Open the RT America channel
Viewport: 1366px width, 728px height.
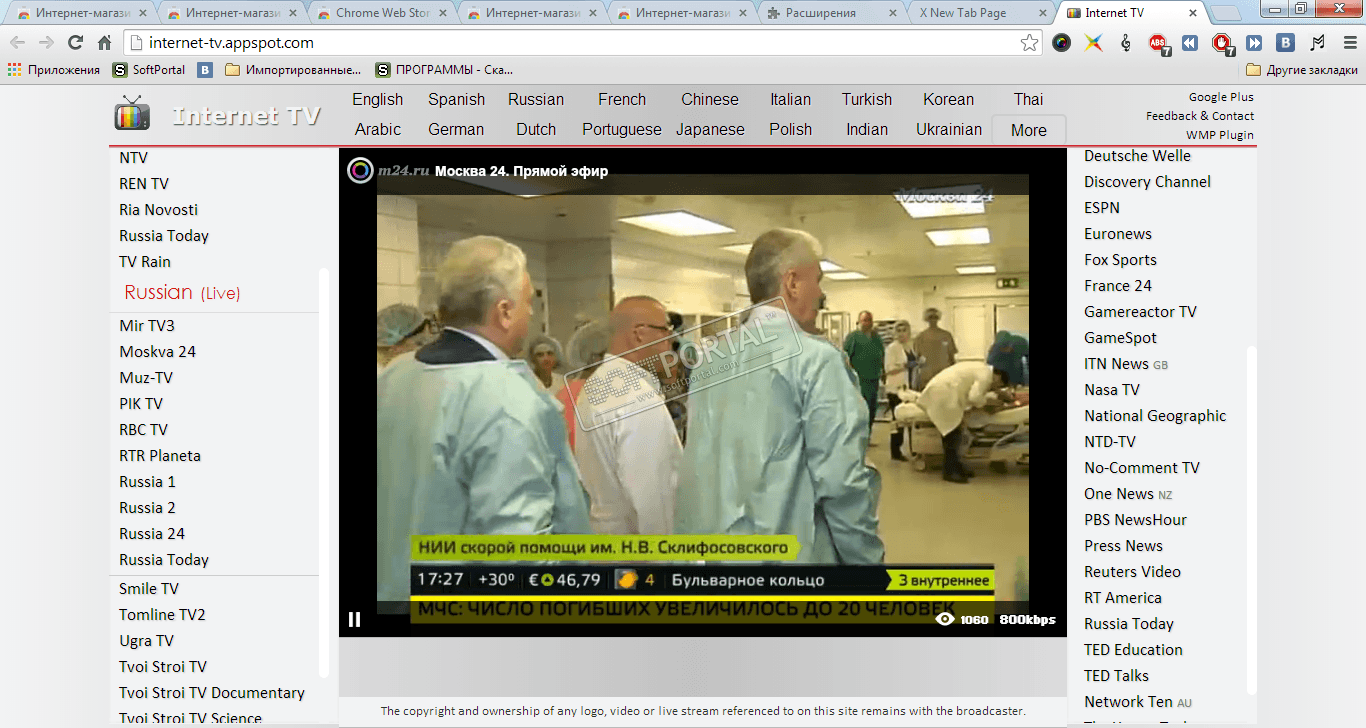click(x=1123, y=598)
